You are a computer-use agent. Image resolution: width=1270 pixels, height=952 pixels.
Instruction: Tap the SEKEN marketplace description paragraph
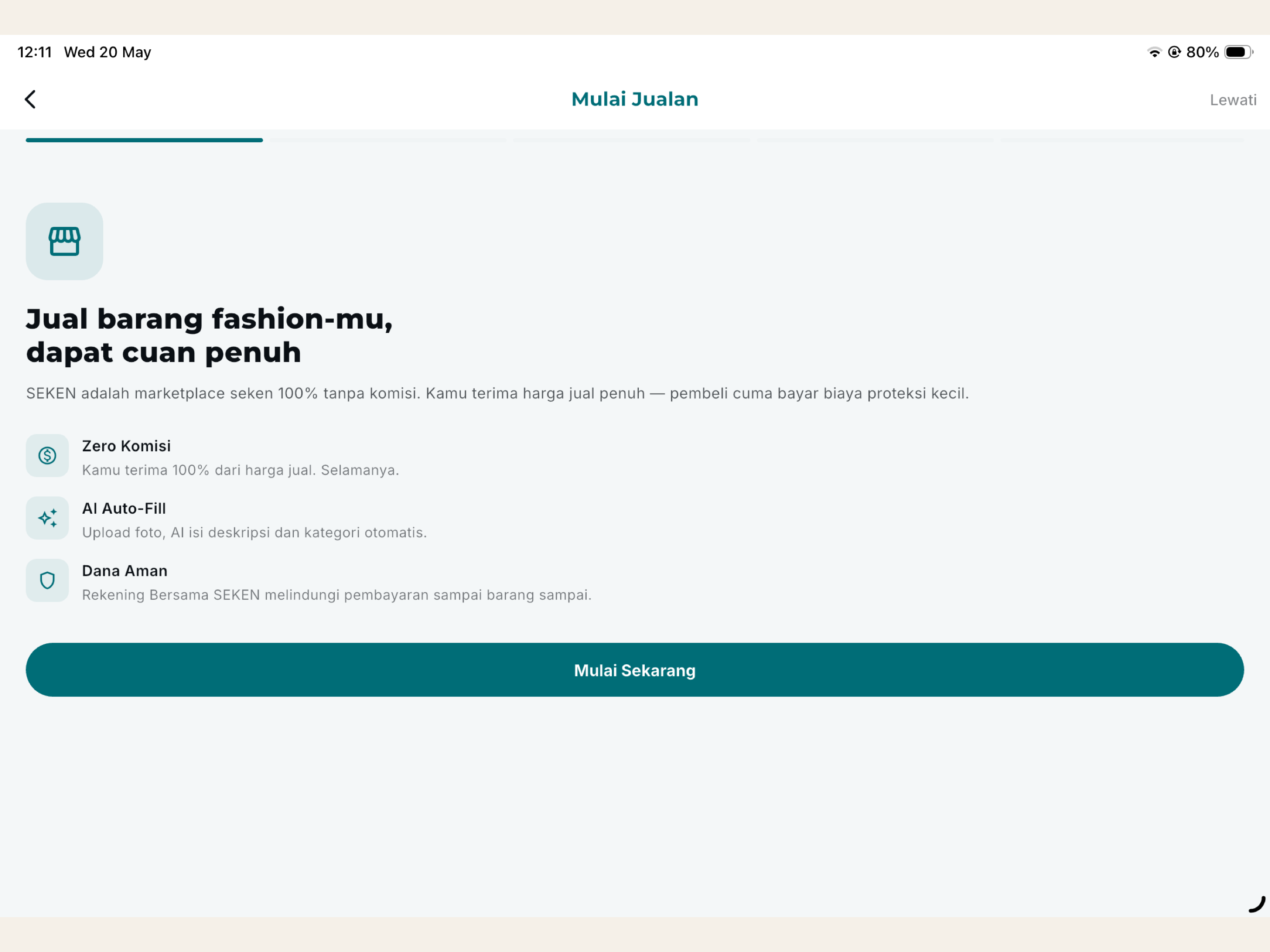(x=497, y=393)
